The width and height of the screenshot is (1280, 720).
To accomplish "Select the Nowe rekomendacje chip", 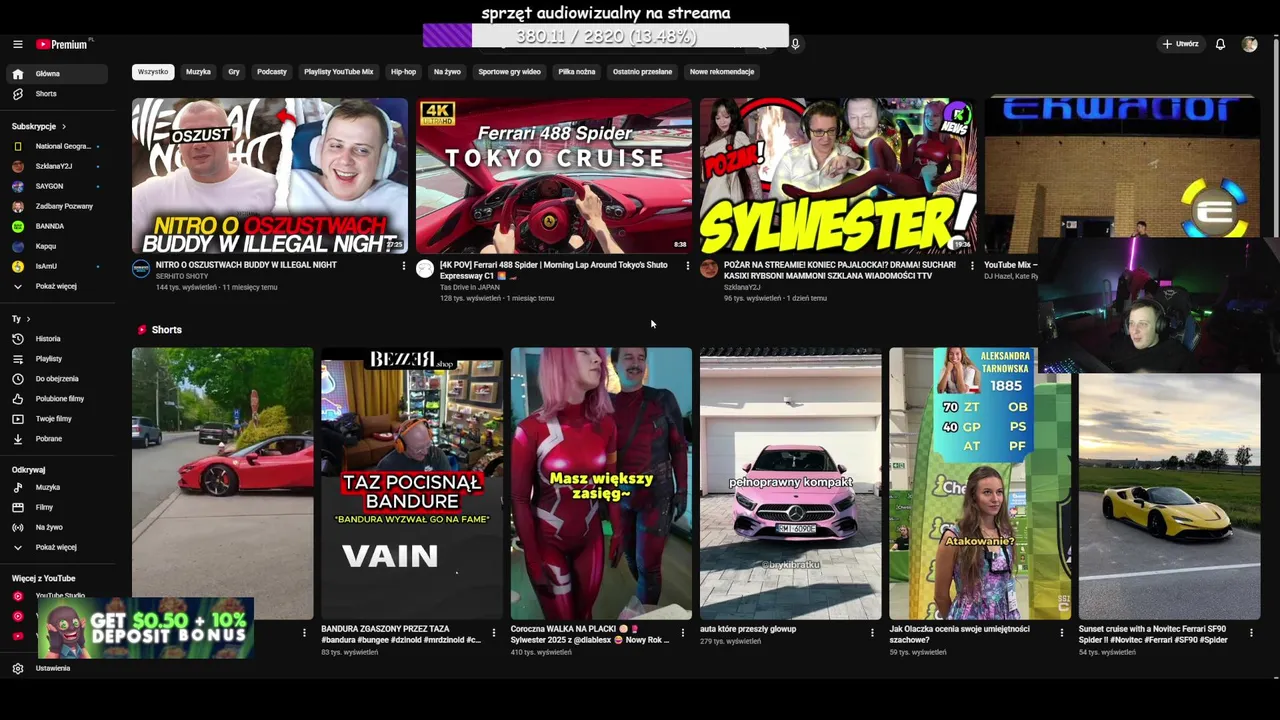I will point(722,72).
